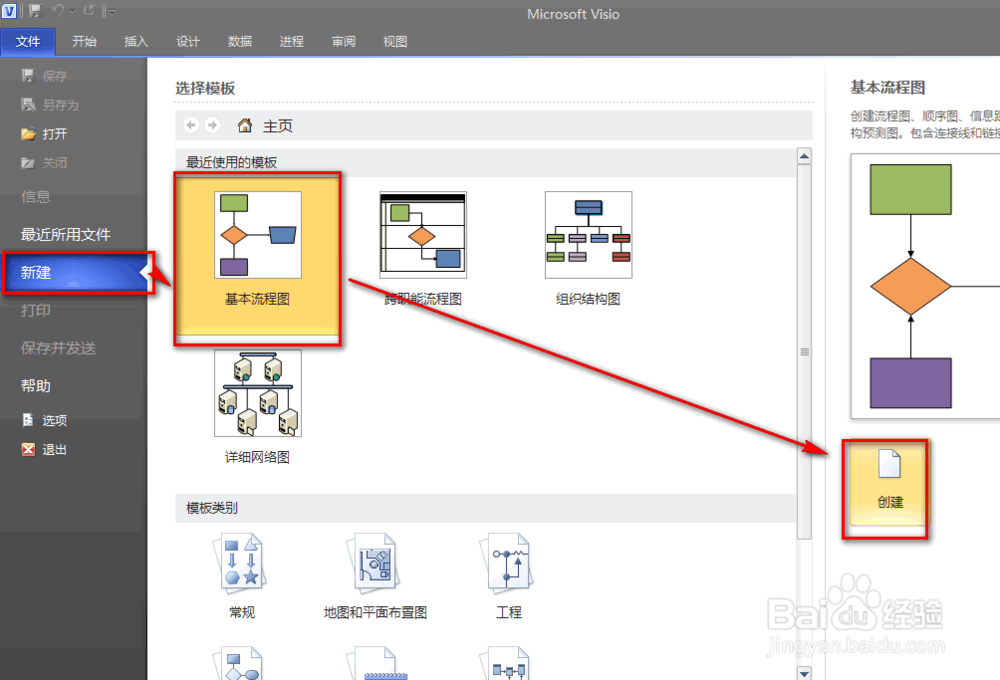
Task: Switch to the 开始 ribbon tab
Action: [84, 41]
